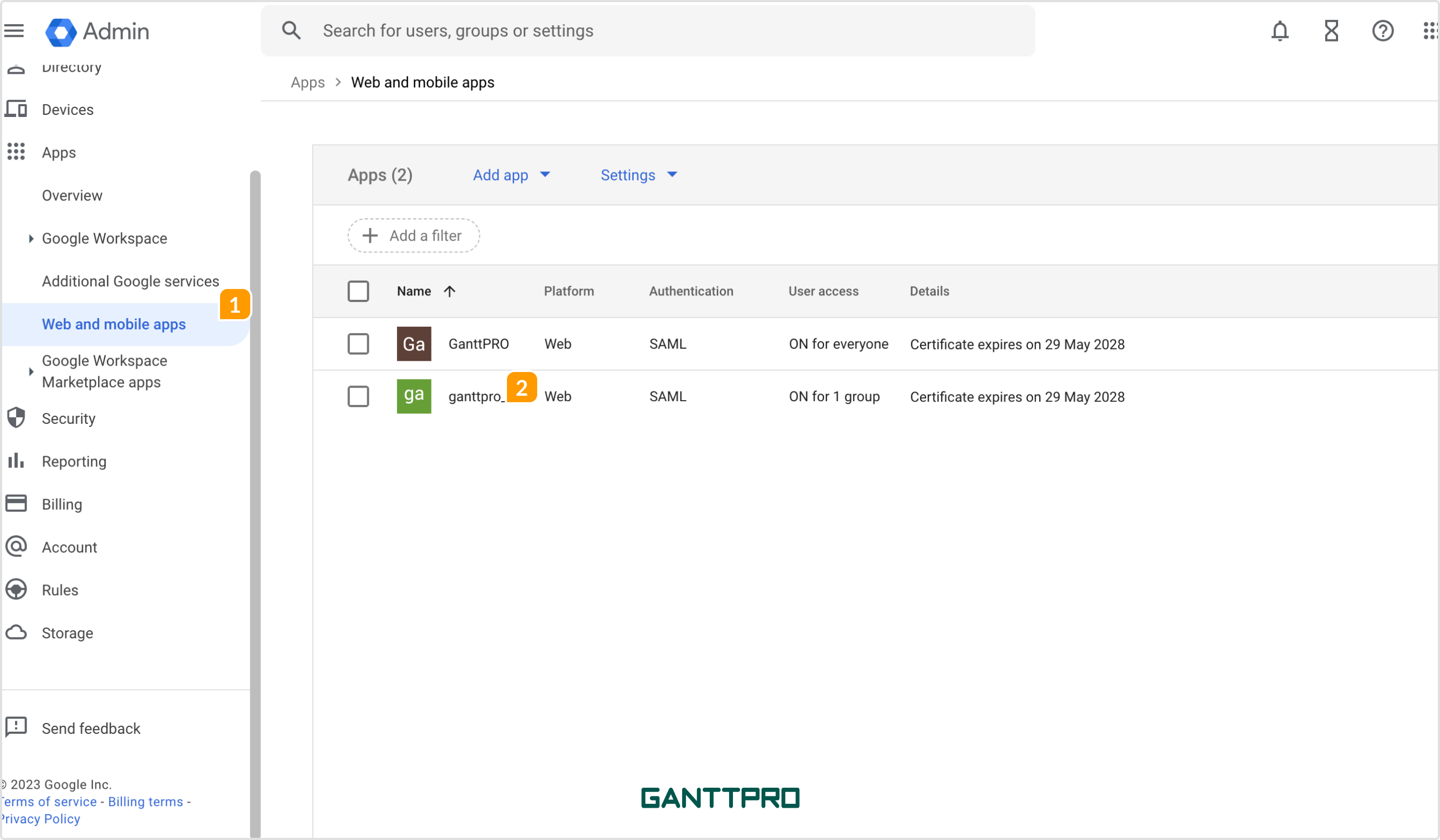
Task: Click the Google Admin logo
Action: click(x=97, y=31)
